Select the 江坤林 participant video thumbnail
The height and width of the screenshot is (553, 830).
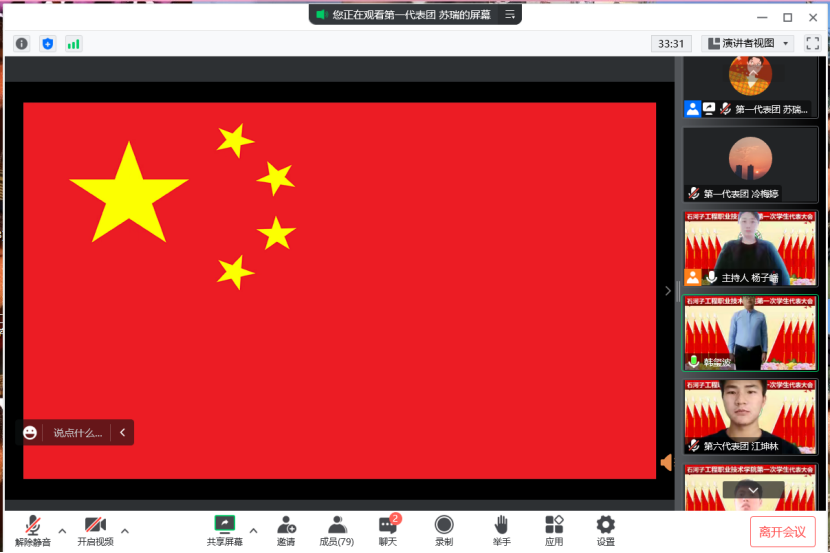750,416
